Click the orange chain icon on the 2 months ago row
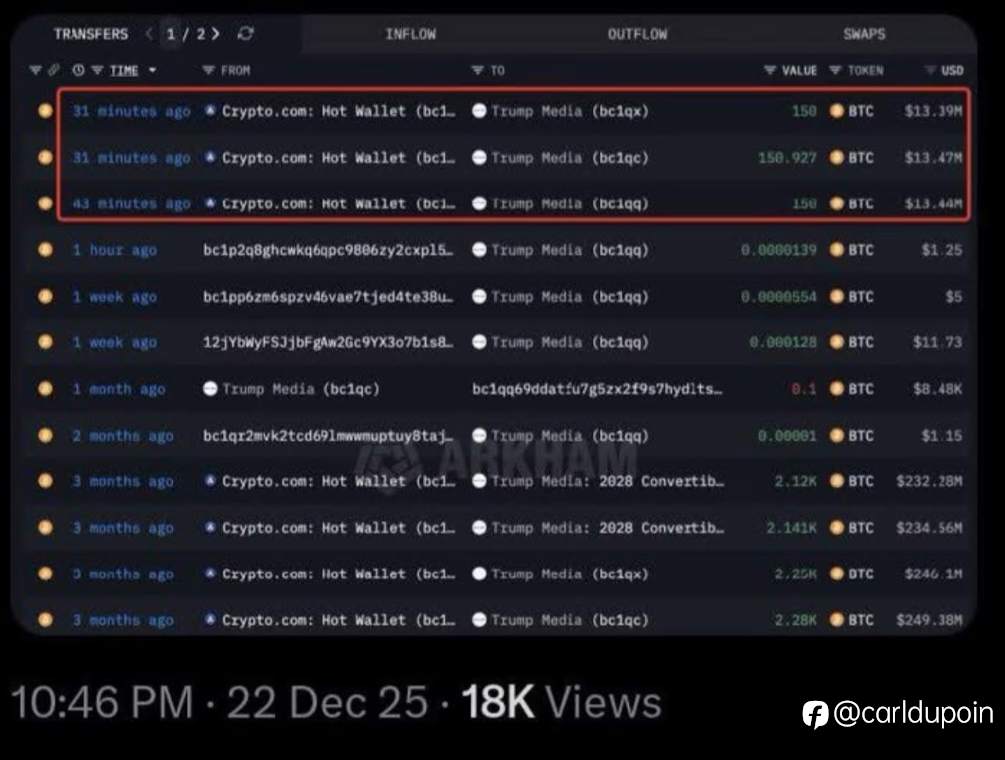Image resolution: width=1005 pixels, height=760 pixels. (45, 435)
